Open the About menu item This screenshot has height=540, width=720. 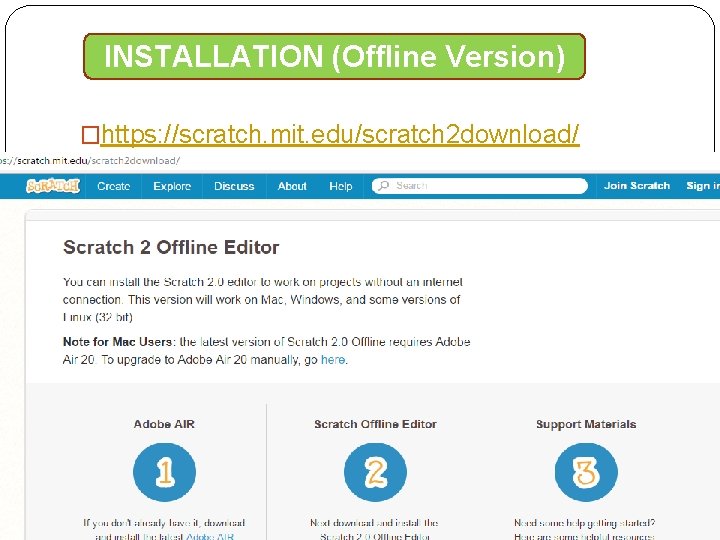click(x=292, y=186)
